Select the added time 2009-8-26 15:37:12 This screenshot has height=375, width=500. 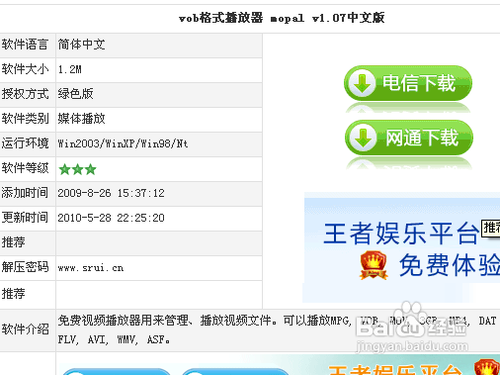[111, 193]
